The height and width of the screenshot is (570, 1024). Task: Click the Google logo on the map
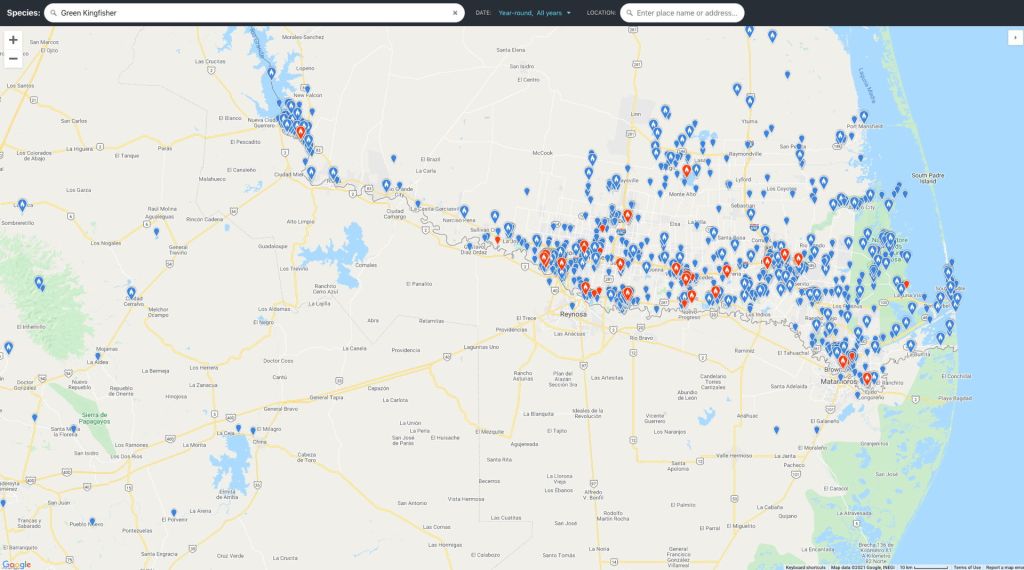point(17,564)
